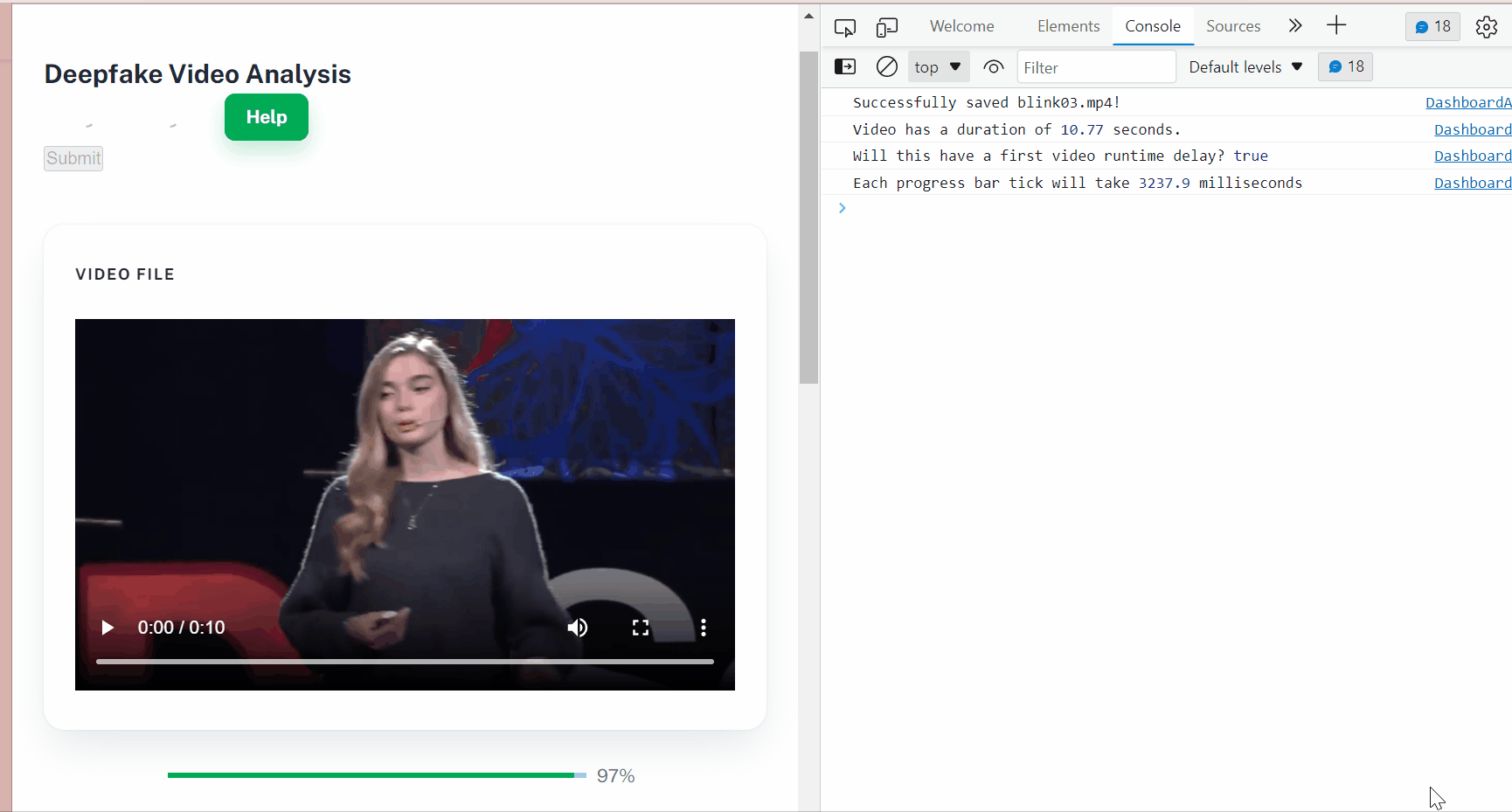Mute the video audio

pos(577,627)
